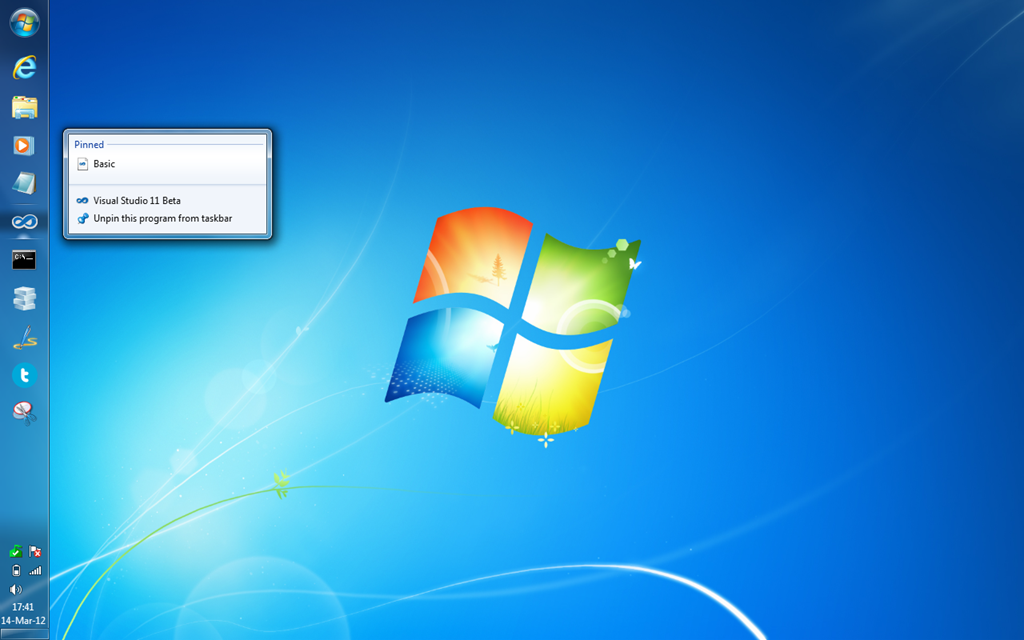Launch Windows Media Player from taskbar
The width and height of the screenshot is (1024, 640).
[24, 145]
